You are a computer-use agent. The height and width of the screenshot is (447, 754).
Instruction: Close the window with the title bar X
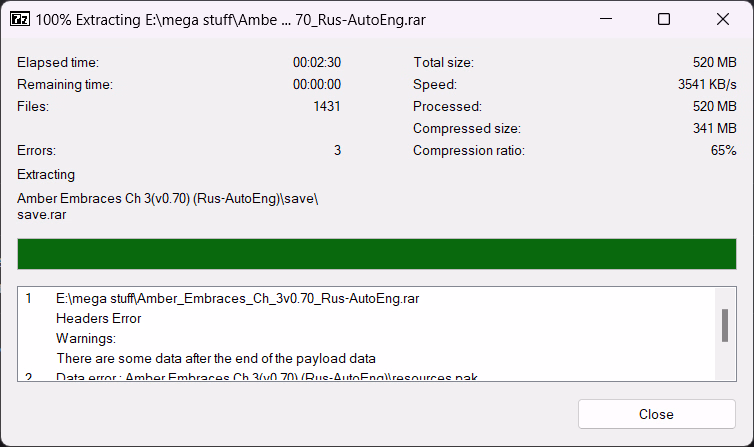pos(722,19)
